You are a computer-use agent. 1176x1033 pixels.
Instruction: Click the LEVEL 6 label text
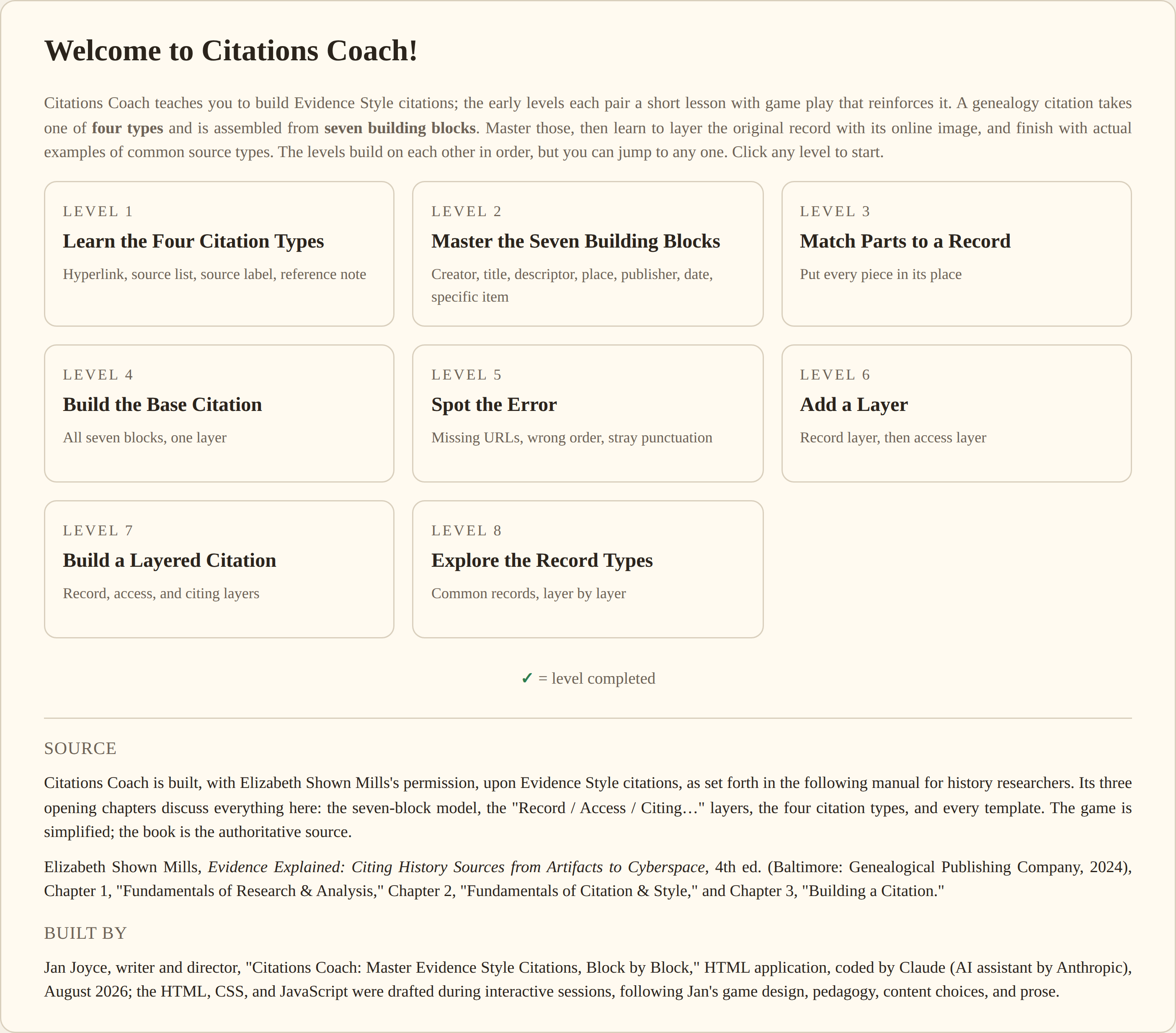(x=835, y=374)
